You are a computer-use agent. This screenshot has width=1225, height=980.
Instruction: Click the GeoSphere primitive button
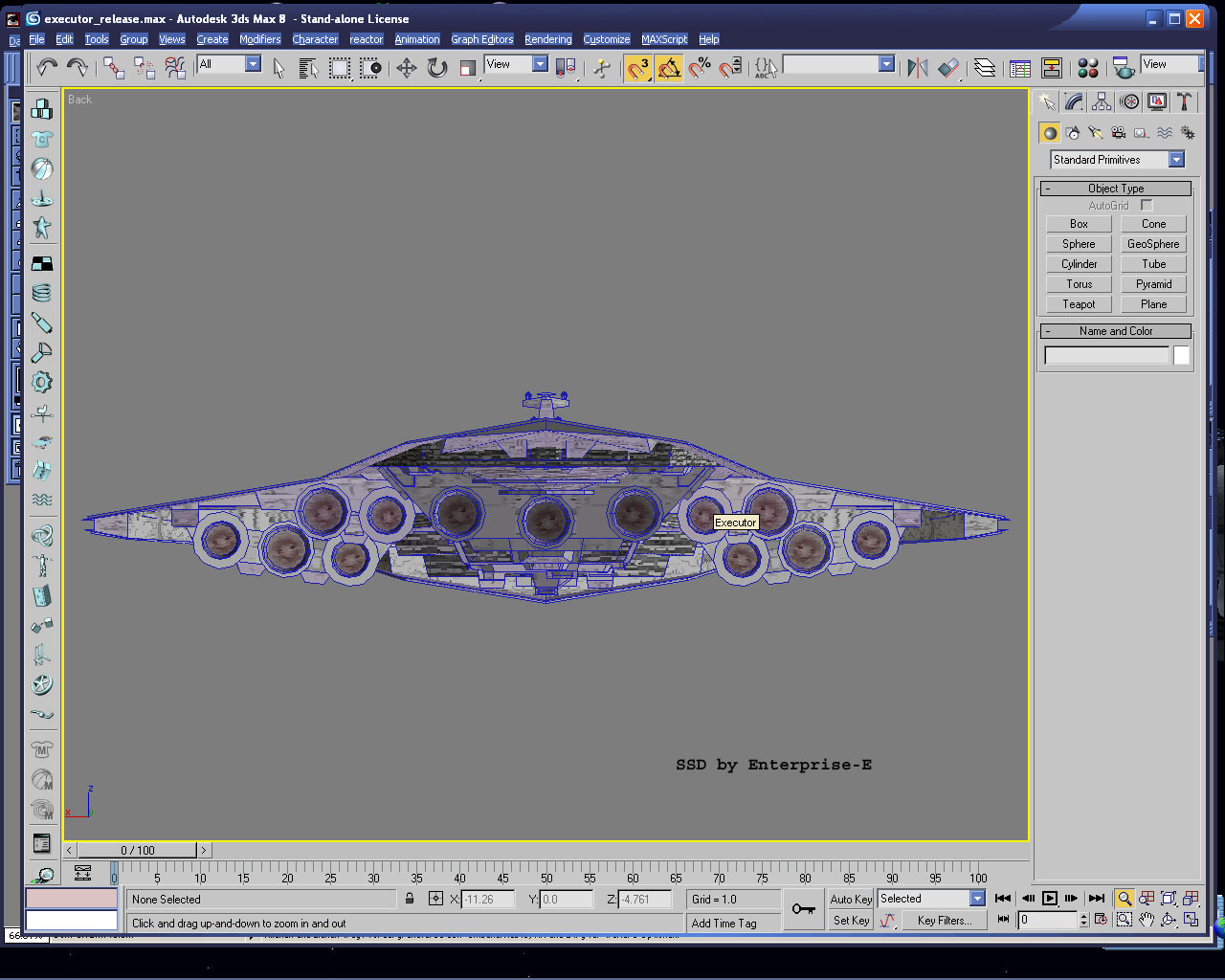1153,244
